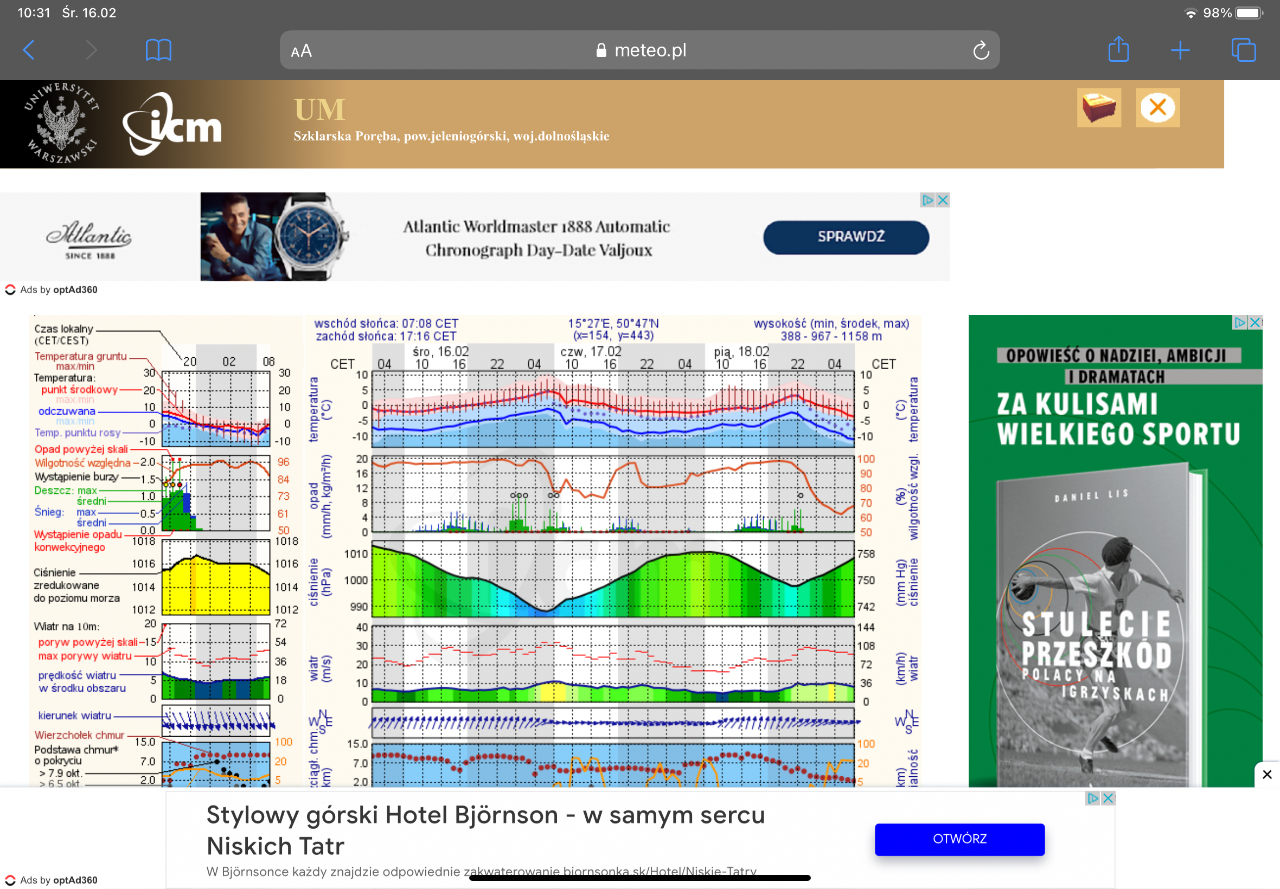
Task: Click the OTWÓRZ button in hotel ad
Action: 960,839
